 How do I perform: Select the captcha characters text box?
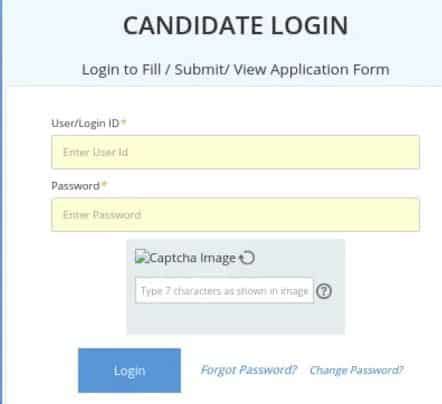click(224, 291)
